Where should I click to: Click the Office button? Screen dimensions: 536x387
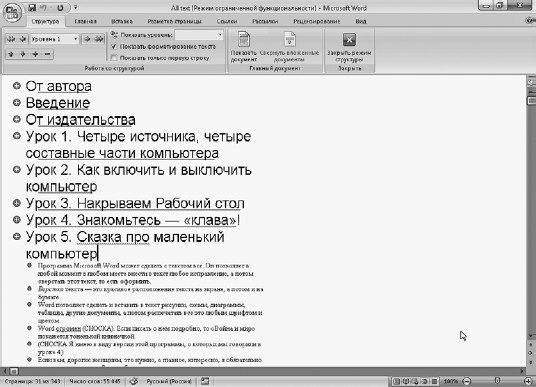(12, 13)
